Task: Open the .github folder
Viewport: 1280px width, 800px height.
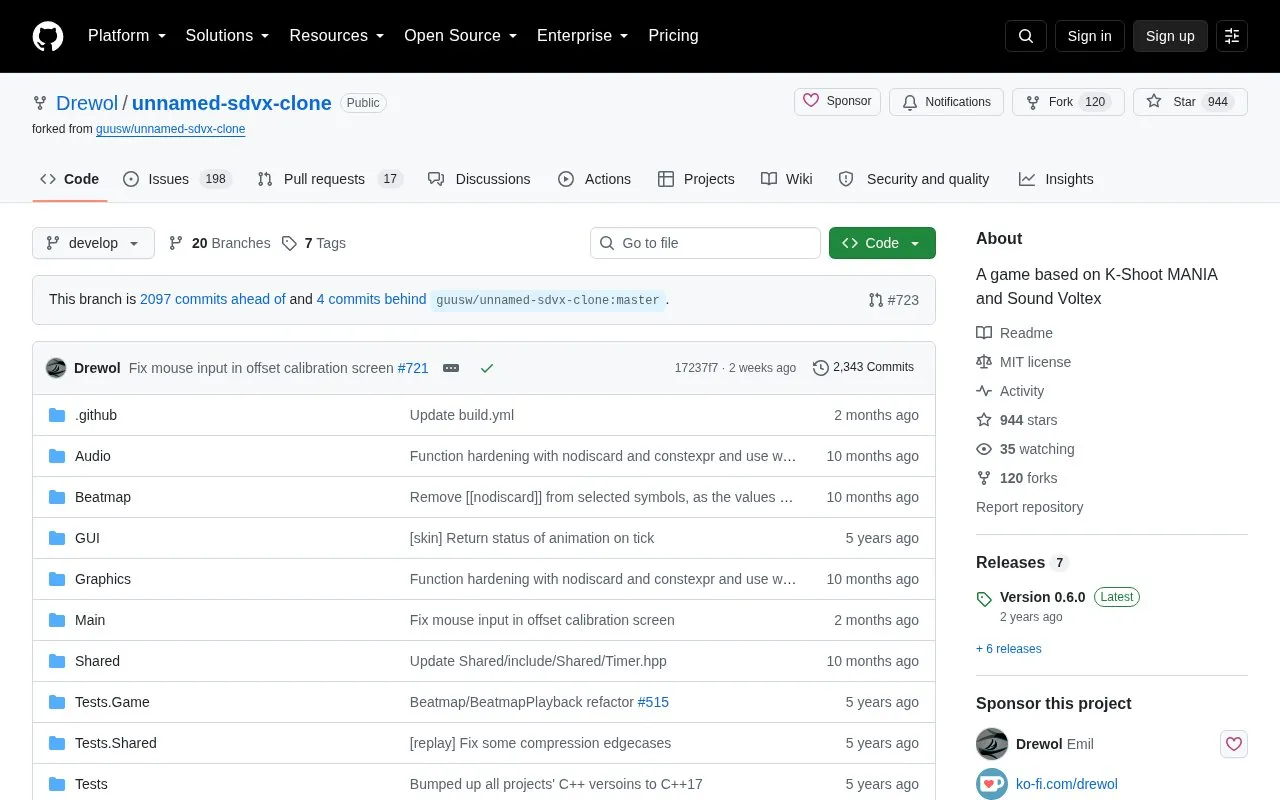Action: 96,415
